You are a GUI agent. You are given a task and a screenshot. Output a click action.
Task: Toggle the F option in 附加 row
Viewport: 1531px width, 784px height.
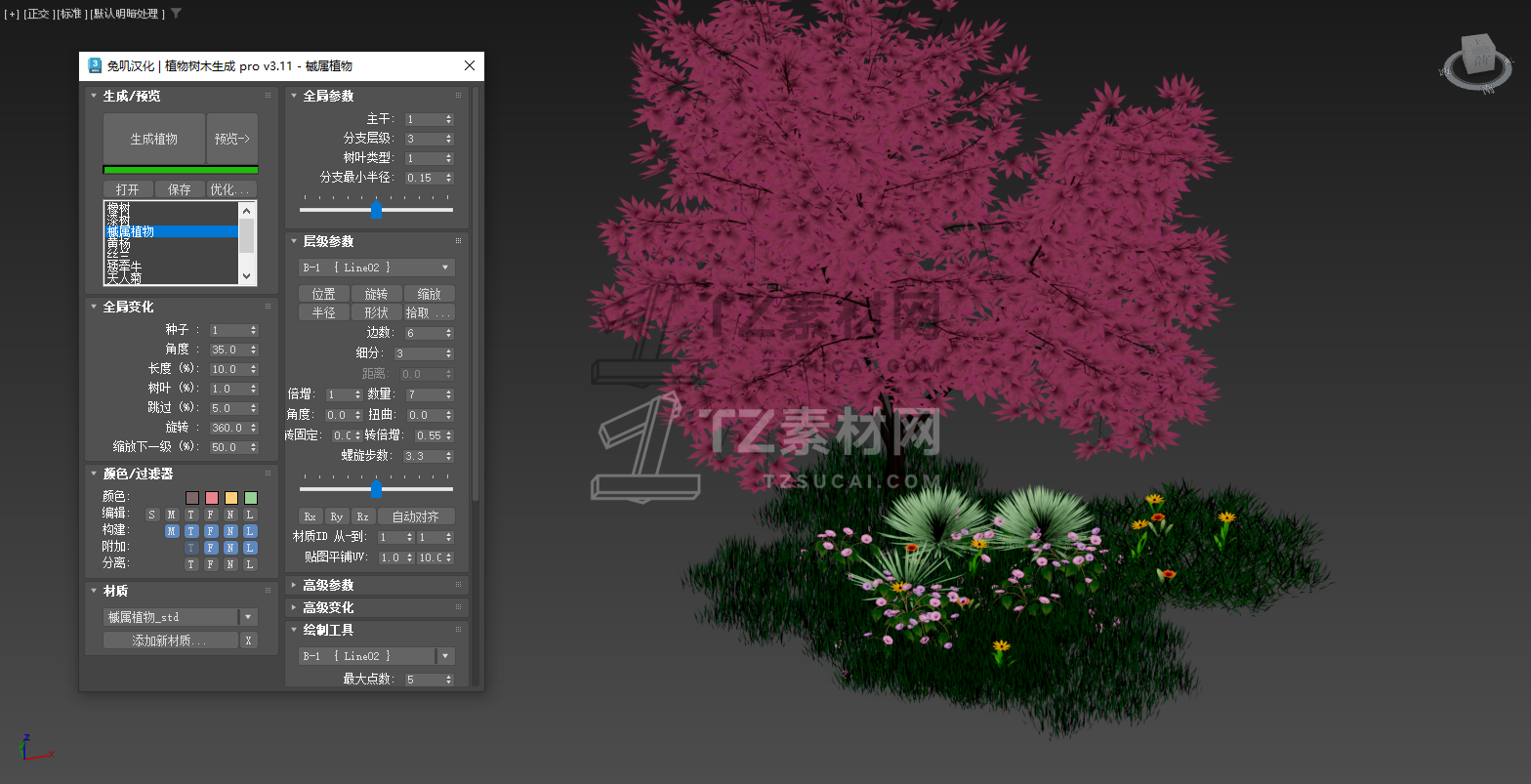pyautogui.click(x=211, y=548)
